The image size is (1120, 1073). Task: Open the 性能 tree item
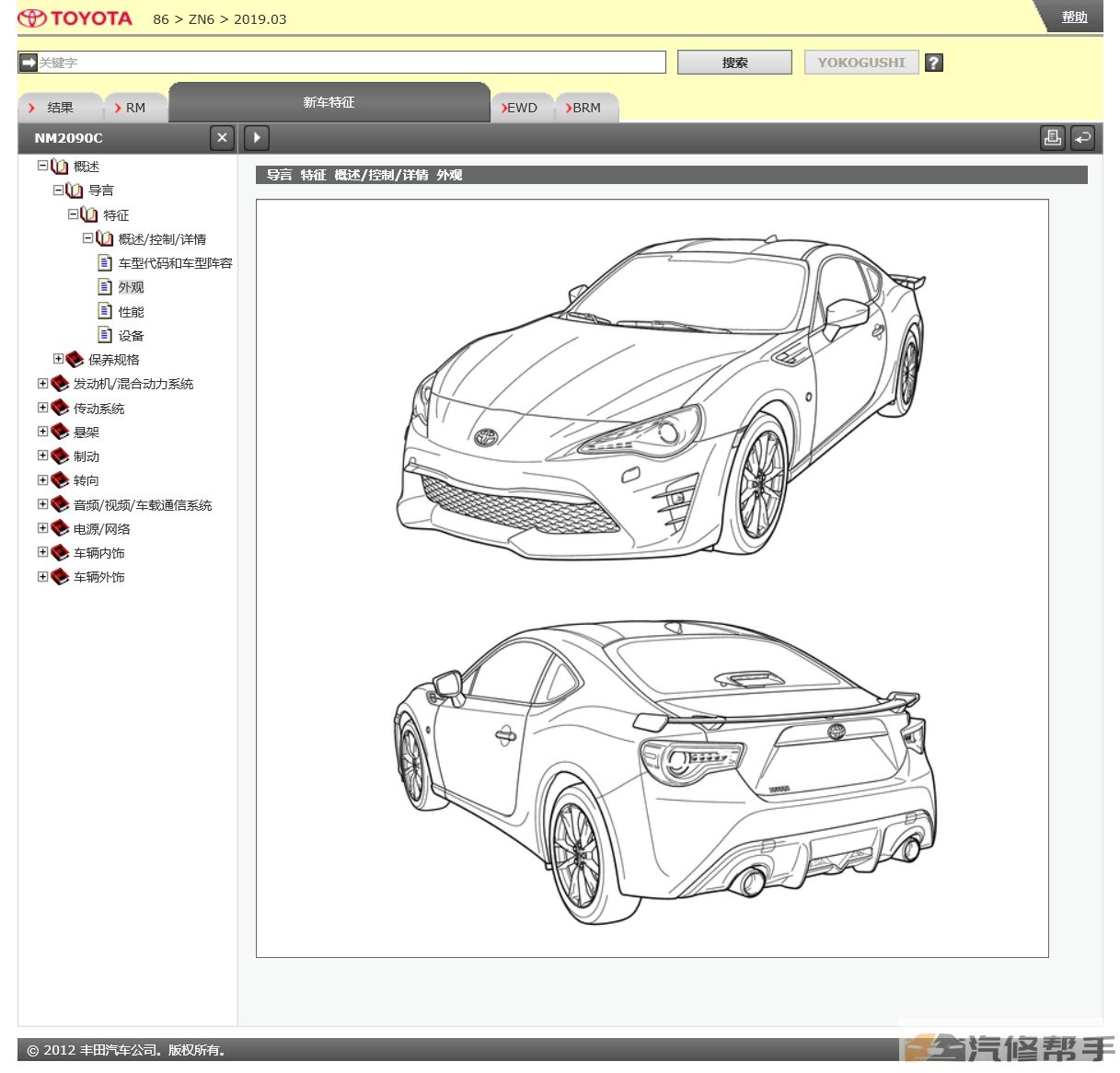point(131,312)
